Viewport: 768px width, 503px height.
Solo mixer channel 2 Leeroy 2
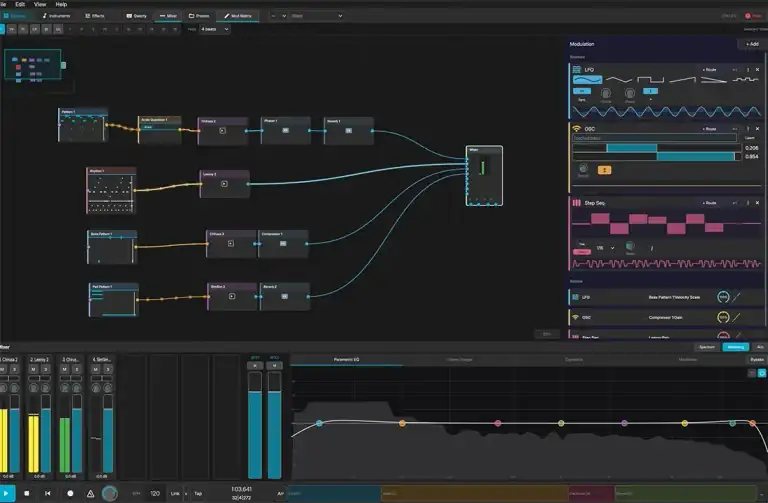pos(46,369)
